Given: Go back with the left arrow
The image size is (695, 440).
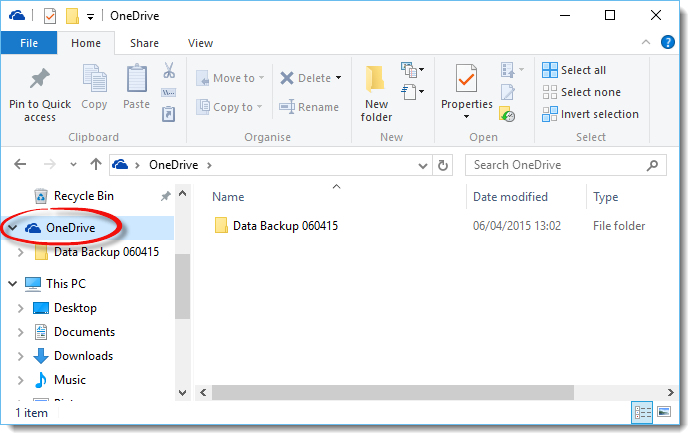Looking at the screenshot, I should pyautogui.click(x=20, y=165).
